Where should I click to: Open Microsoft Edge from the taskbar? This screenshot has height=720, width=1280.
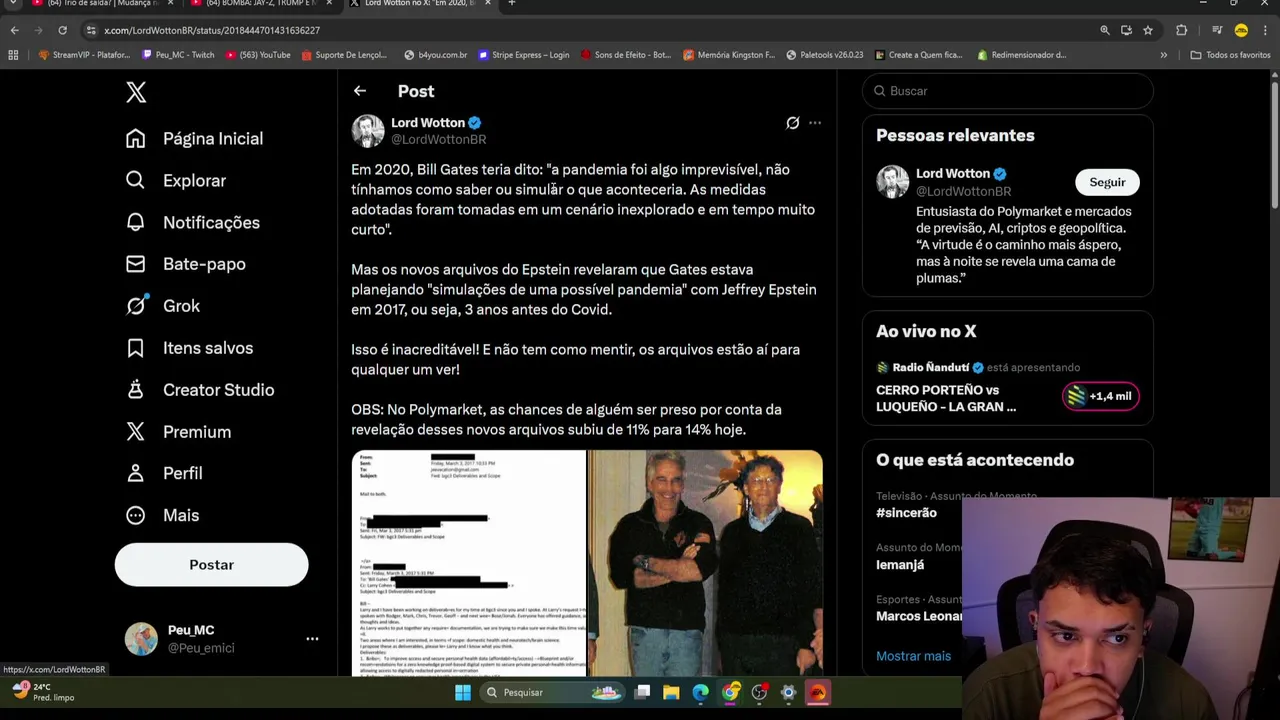click(700, 692)
